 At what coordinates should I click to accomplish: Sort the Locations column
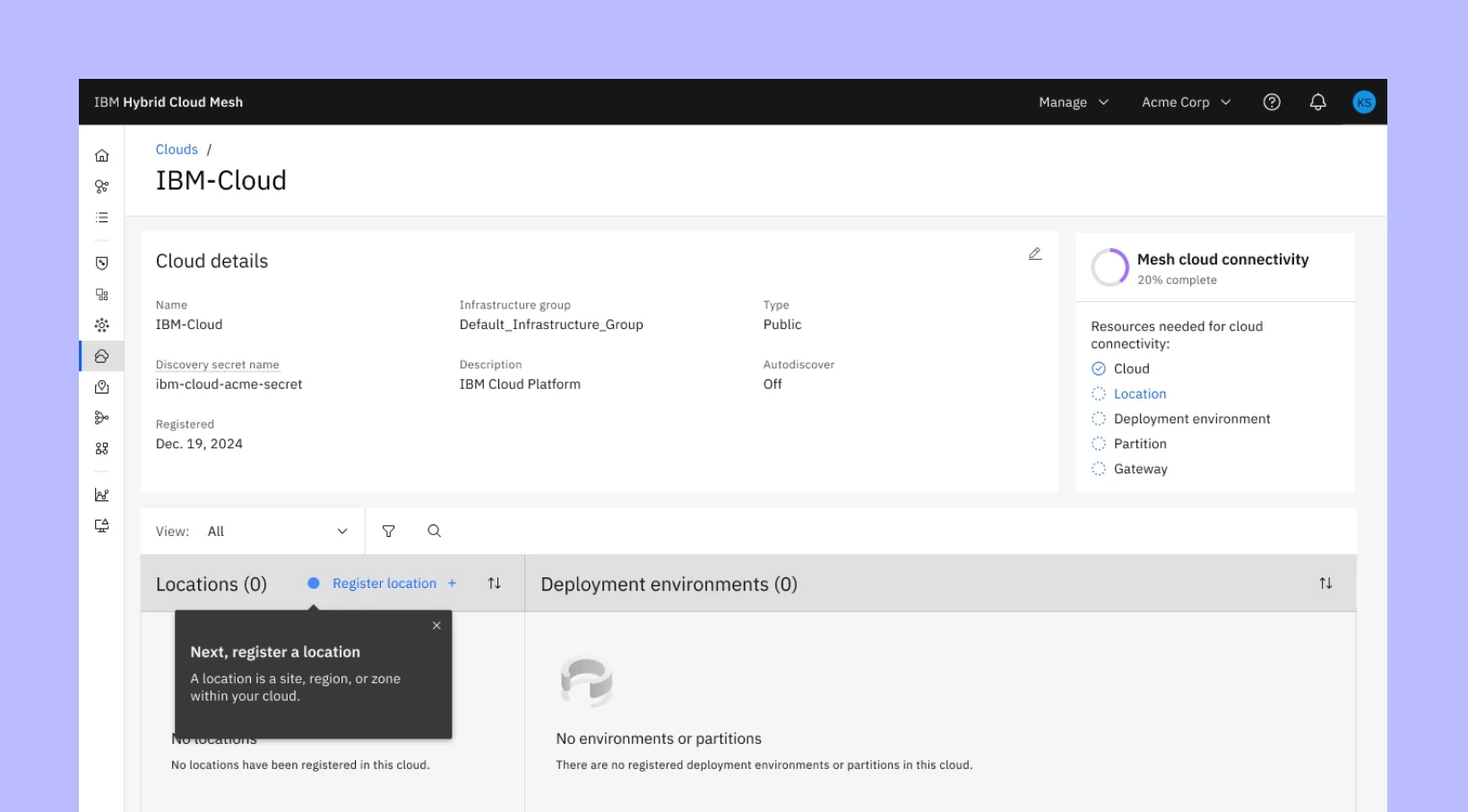point(495,583)
